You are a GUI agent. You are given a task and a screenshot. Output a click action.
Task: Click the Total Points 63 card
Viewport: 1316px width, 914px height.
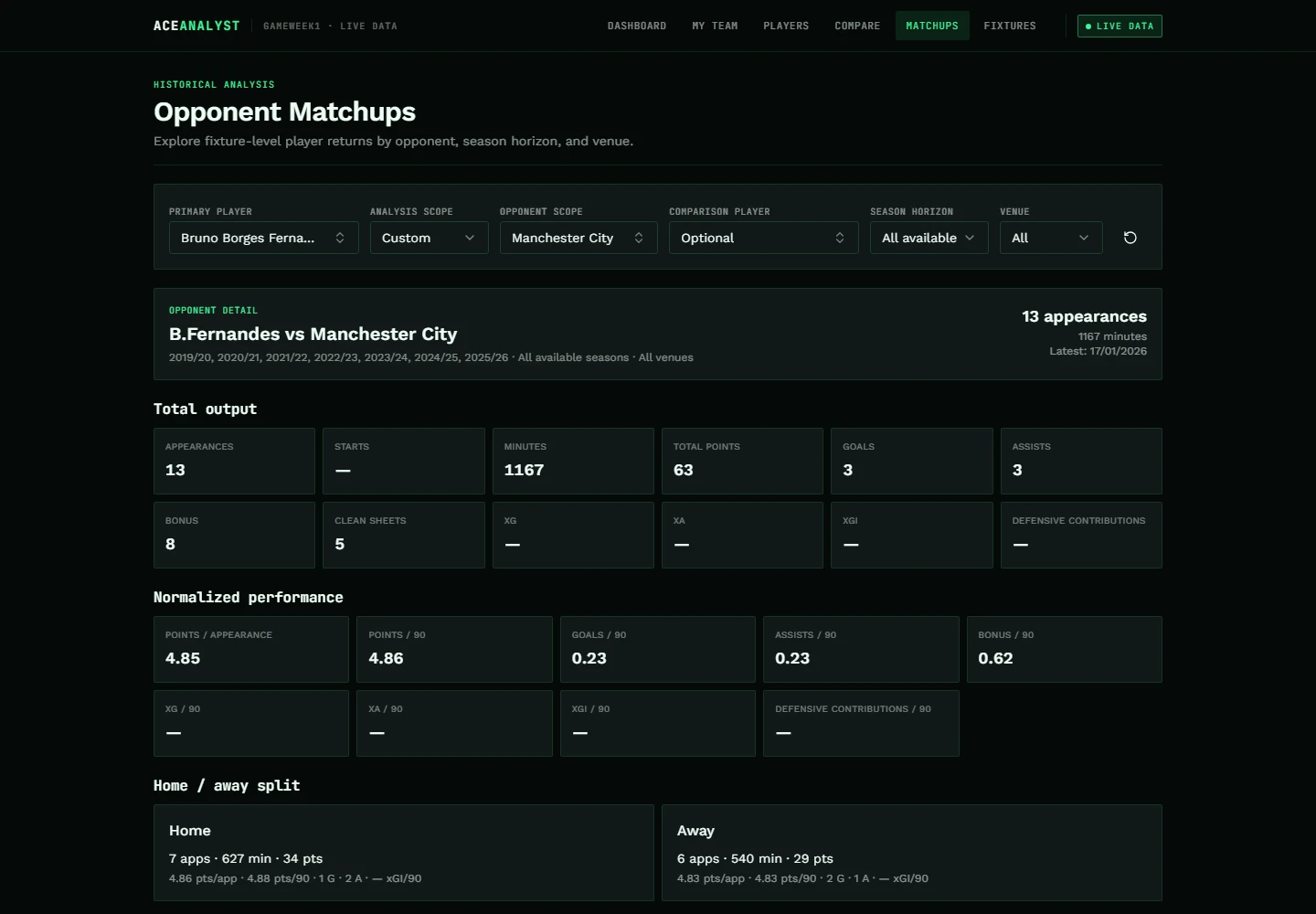point(742,461)
